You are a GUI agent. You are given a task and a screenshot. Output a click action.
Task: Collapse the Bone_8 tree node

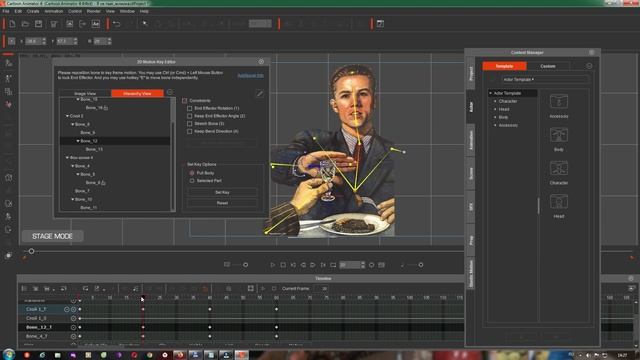point(73,124)
